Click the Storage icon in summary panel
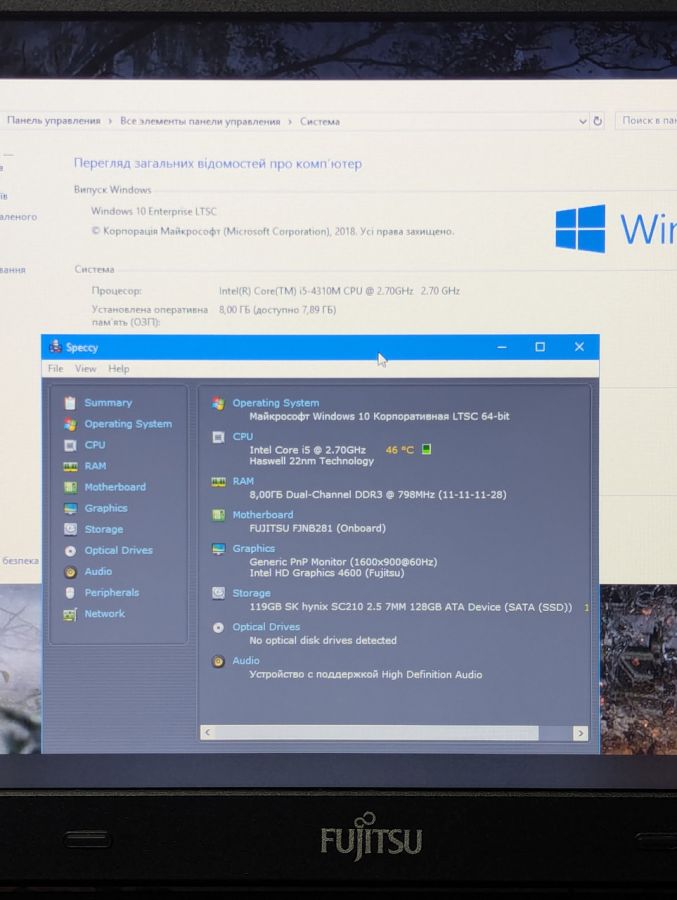Viewport: 677px width, 900px height. click(x=218, y=593)
